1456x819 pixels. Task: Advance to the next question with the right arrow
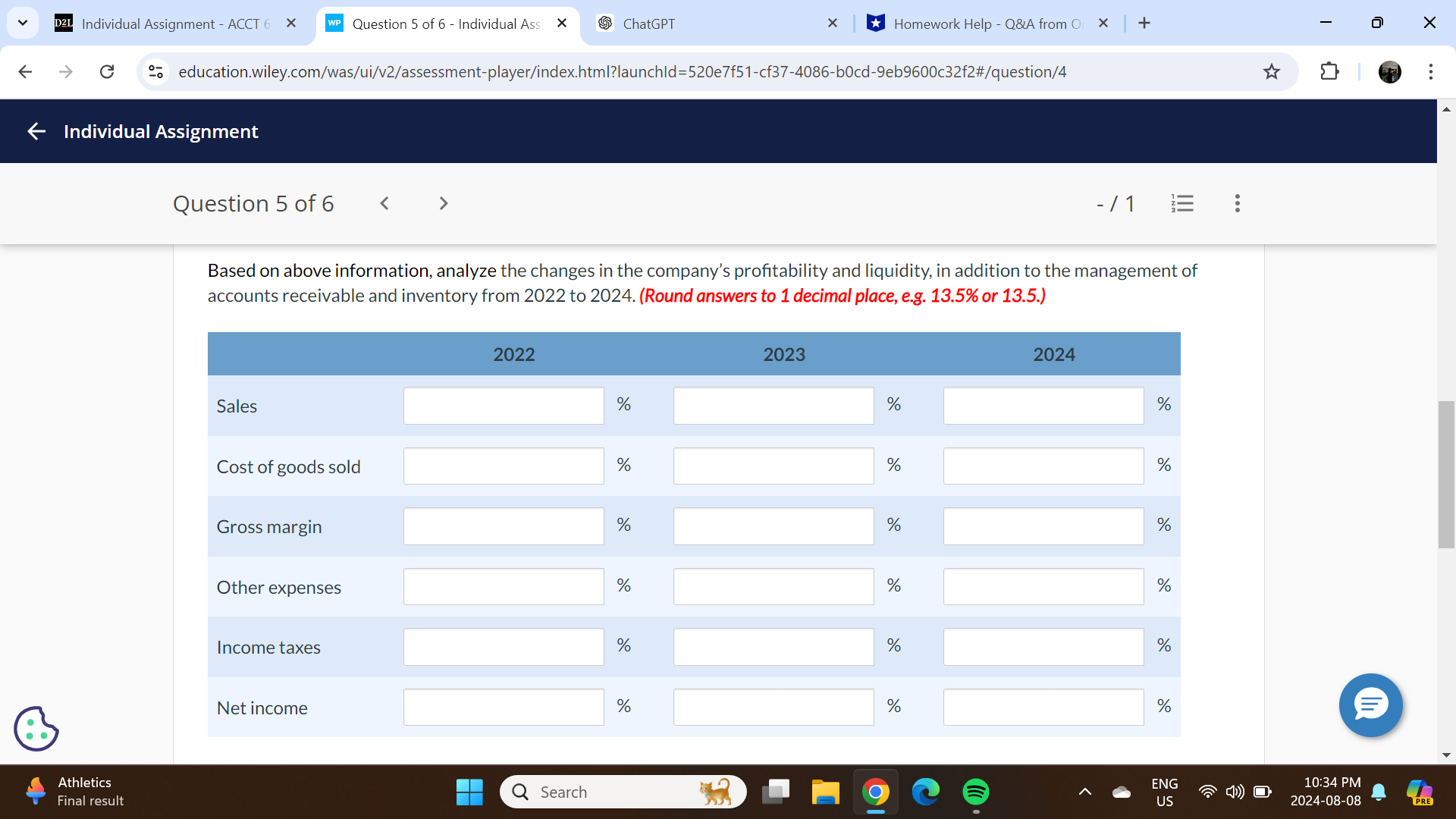[443, 203]
